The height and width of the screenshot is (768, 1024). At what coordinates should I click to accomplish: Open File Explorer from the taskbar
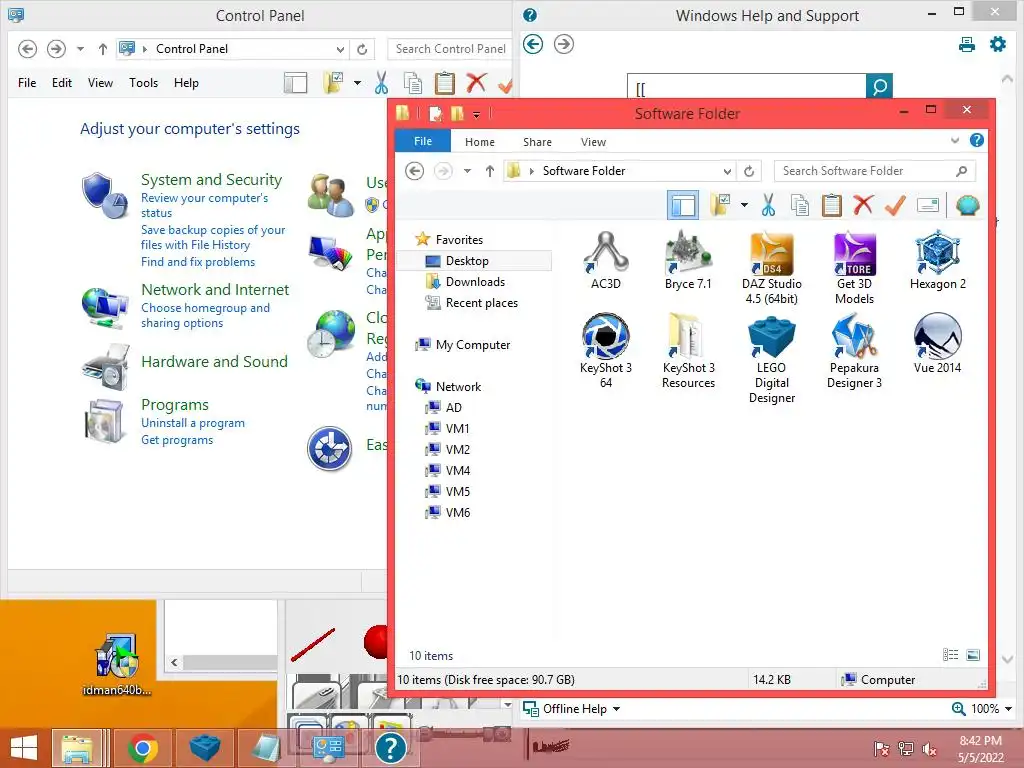77,748
